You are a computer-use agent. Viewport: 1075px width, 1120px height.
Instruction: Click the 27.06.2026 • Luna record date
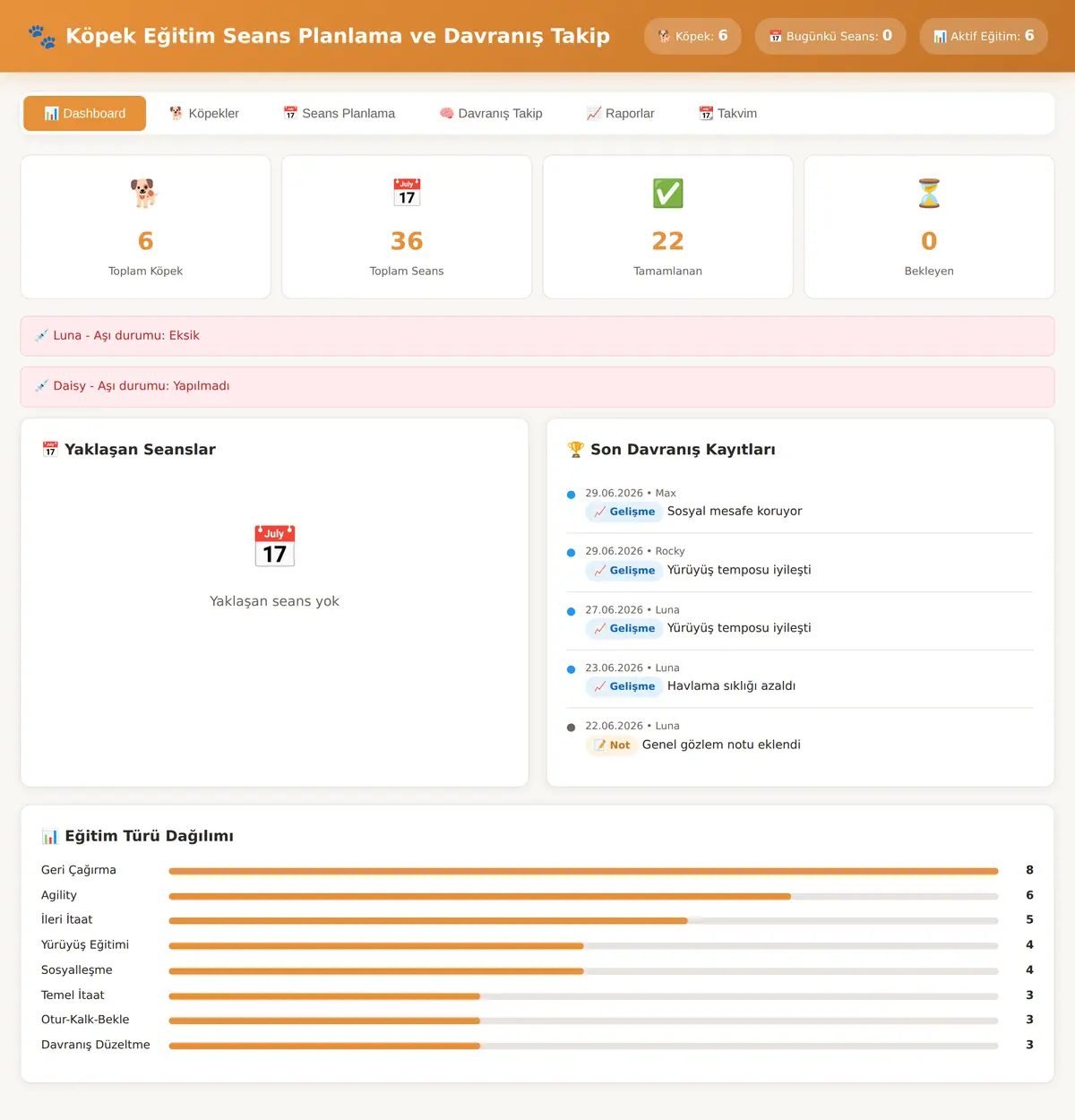coord(632,610)
